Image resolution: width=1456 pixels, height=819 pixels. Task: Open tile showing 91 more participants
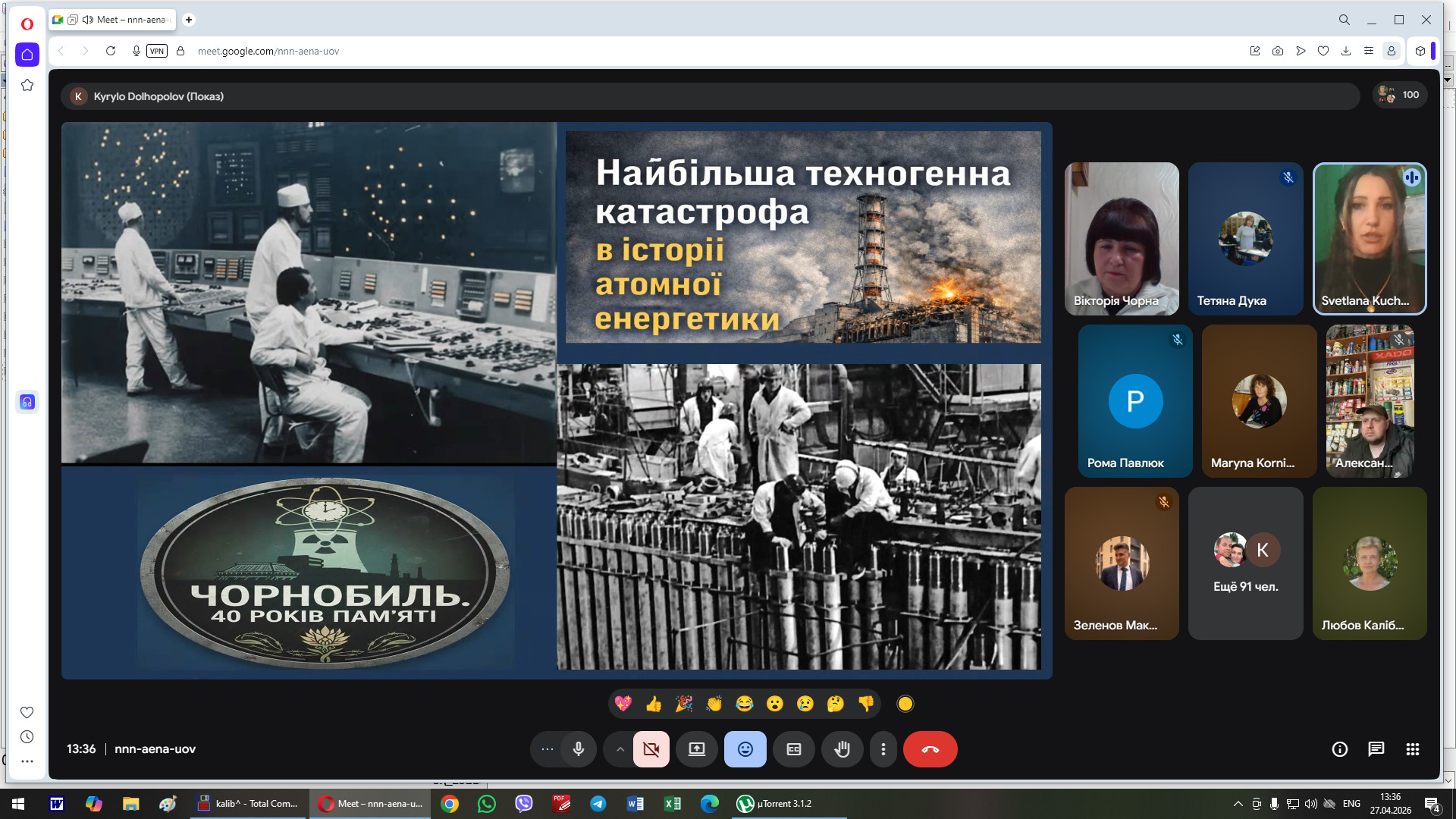[x=1245, y=563]
